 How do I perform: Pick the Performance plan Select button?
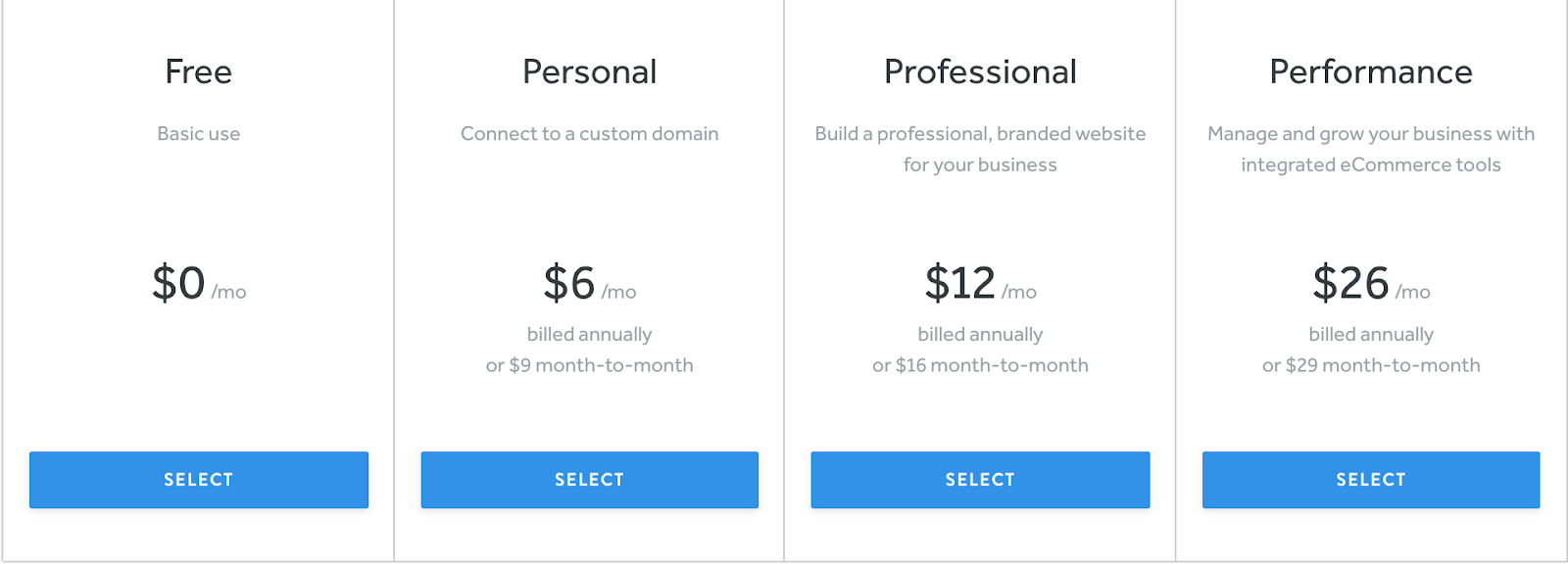coord(1371,480)
